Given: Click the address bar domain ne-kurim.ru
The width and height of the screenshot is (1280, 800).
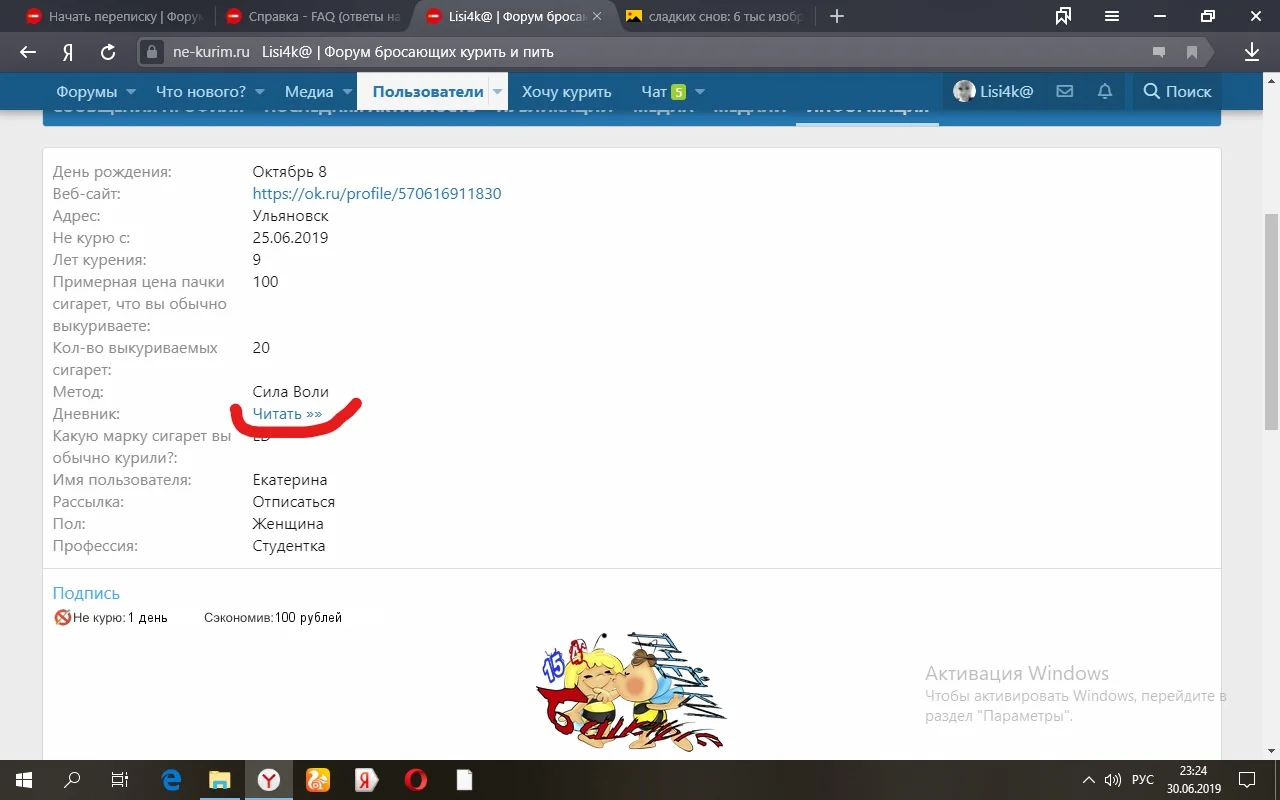Looking at the screenshot, I should 211,52.
